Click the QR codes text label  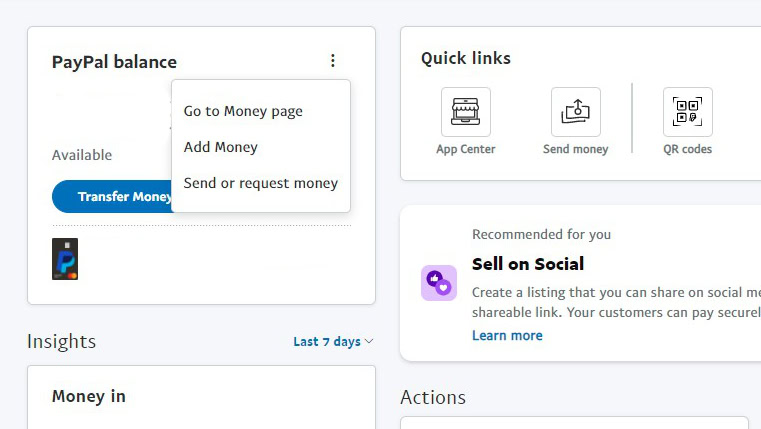coord(687,149)
